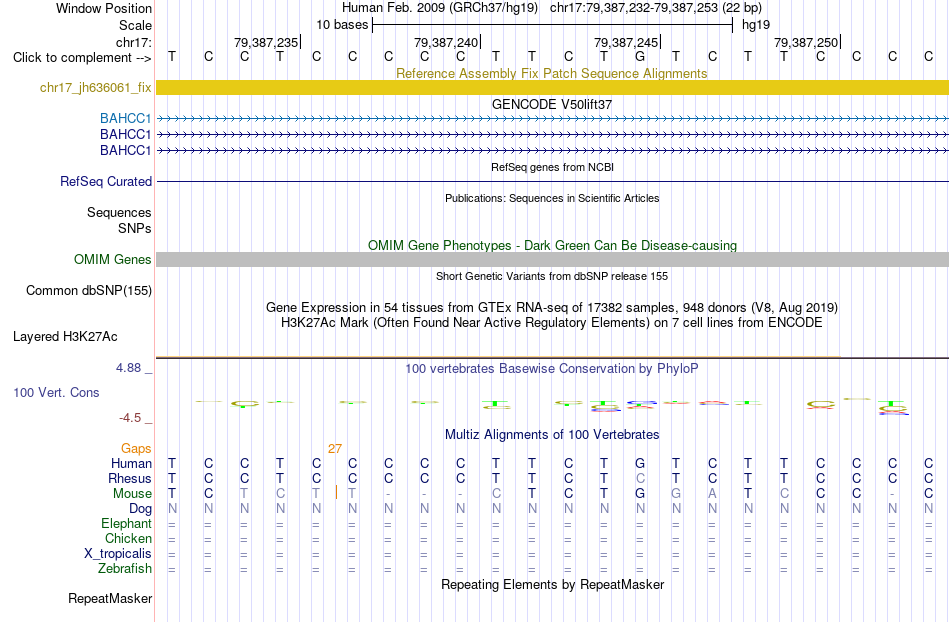This screenshot has height=622, width=950.
Task: Click the 4.88 conservation maximum value
Action: point(128,368)
